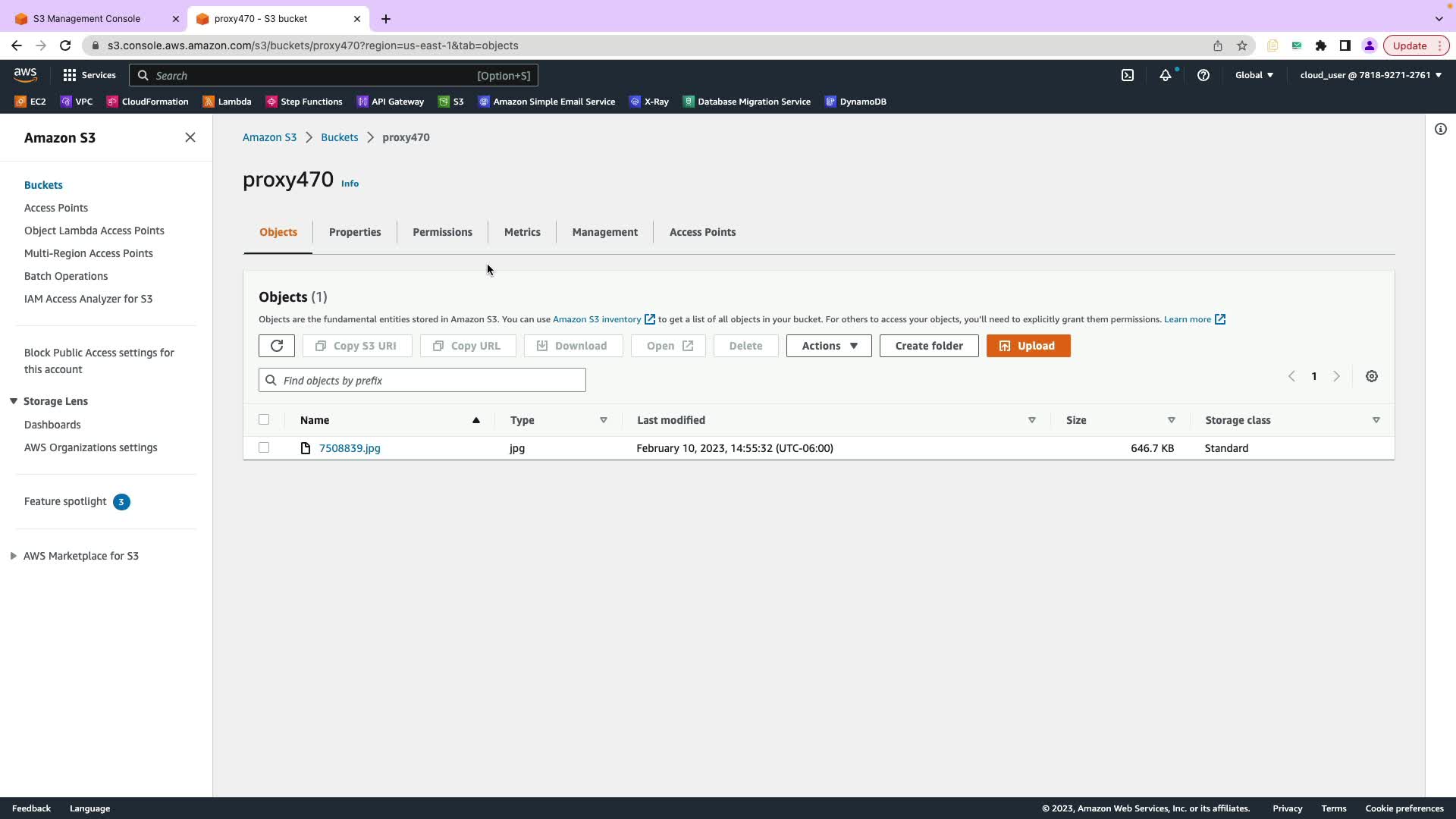
Task: Open the info panel icon at right
Action: point(1440,129)
